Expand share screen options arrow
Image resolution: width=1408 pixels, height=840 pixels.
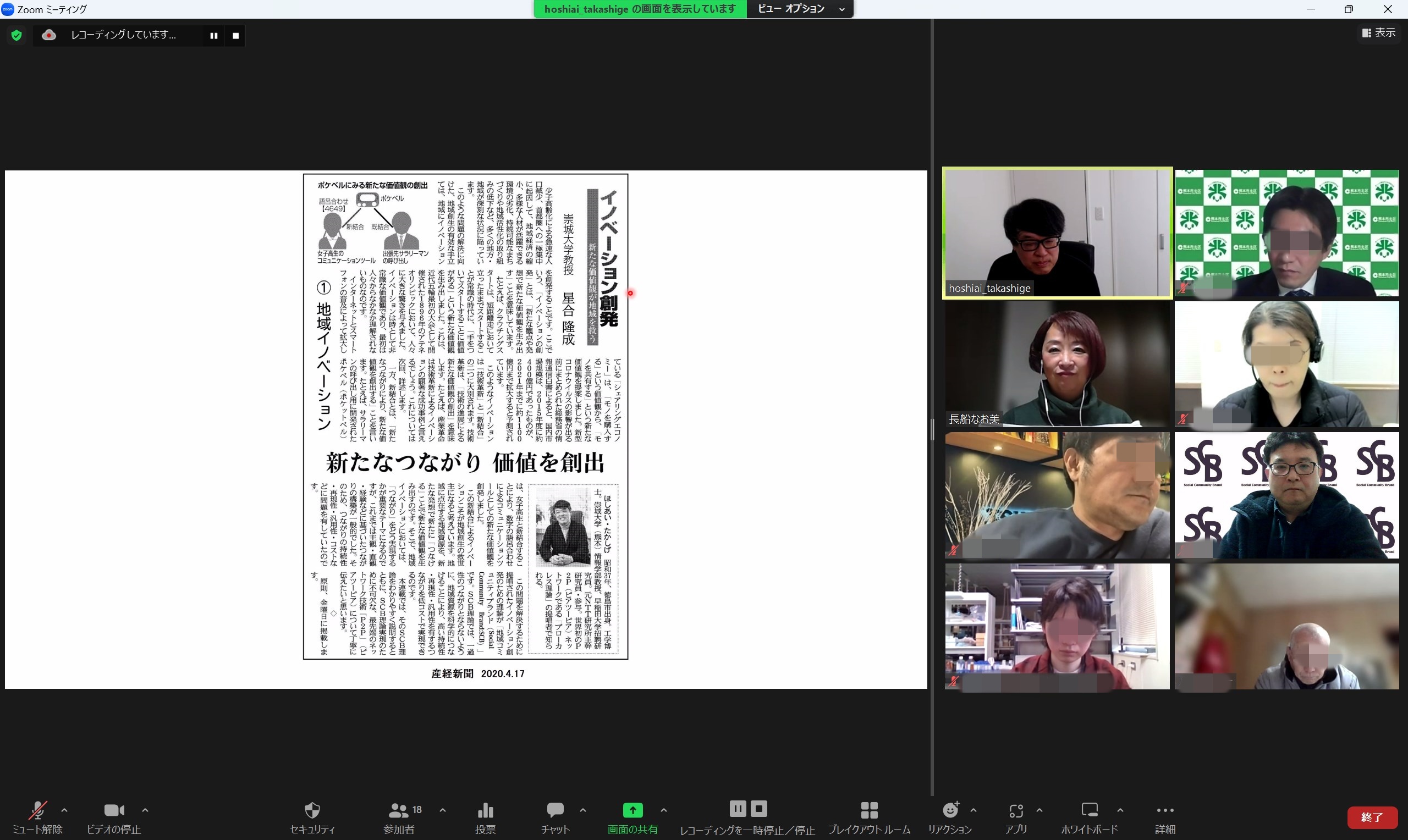tap(663, 810)
